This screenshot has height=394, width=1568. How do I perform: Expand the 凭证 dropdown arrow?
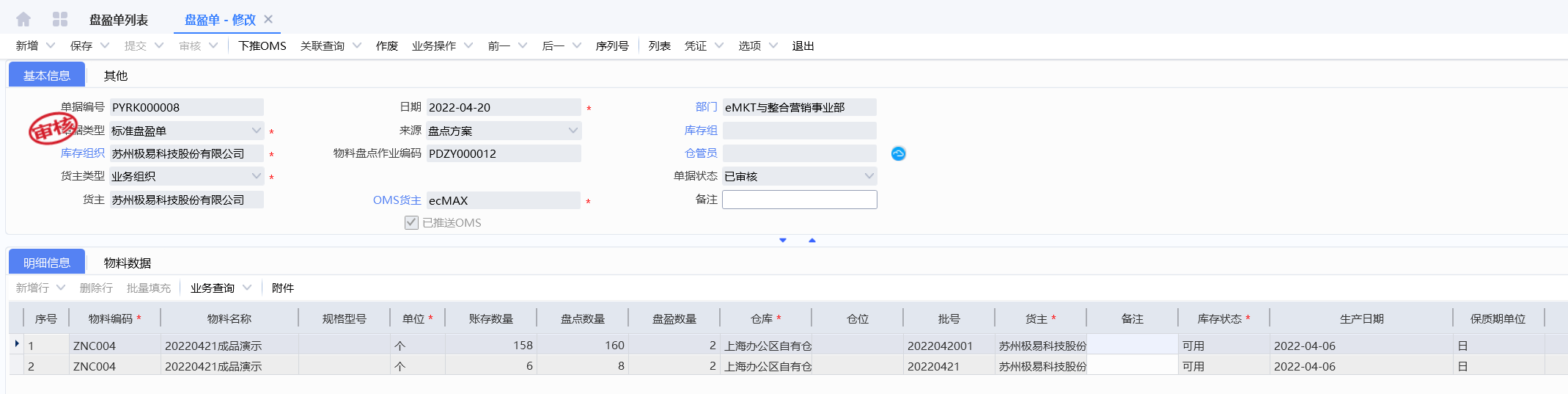[719, 45]
